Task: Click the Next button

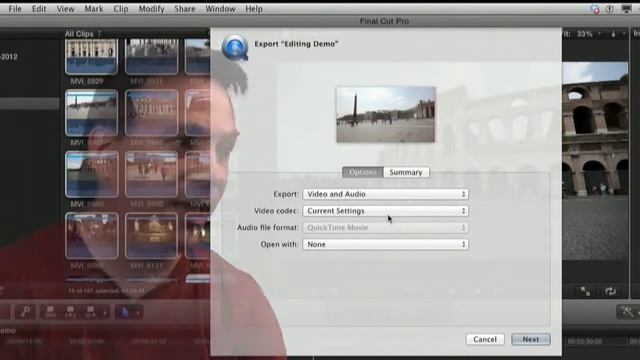Action: [x=531, y=339]
